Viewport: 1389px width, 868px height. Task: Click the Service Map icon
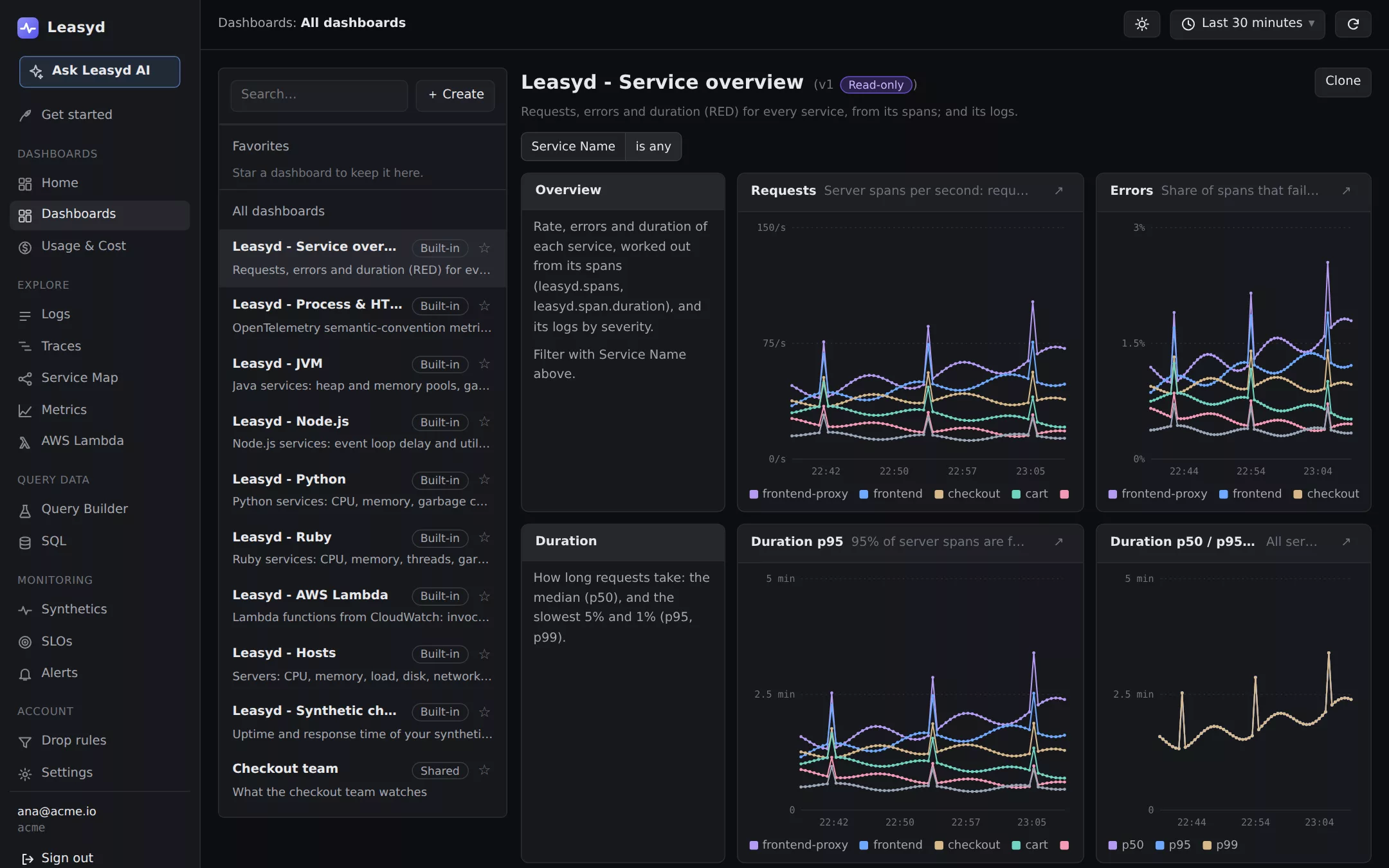coord(25,379)
